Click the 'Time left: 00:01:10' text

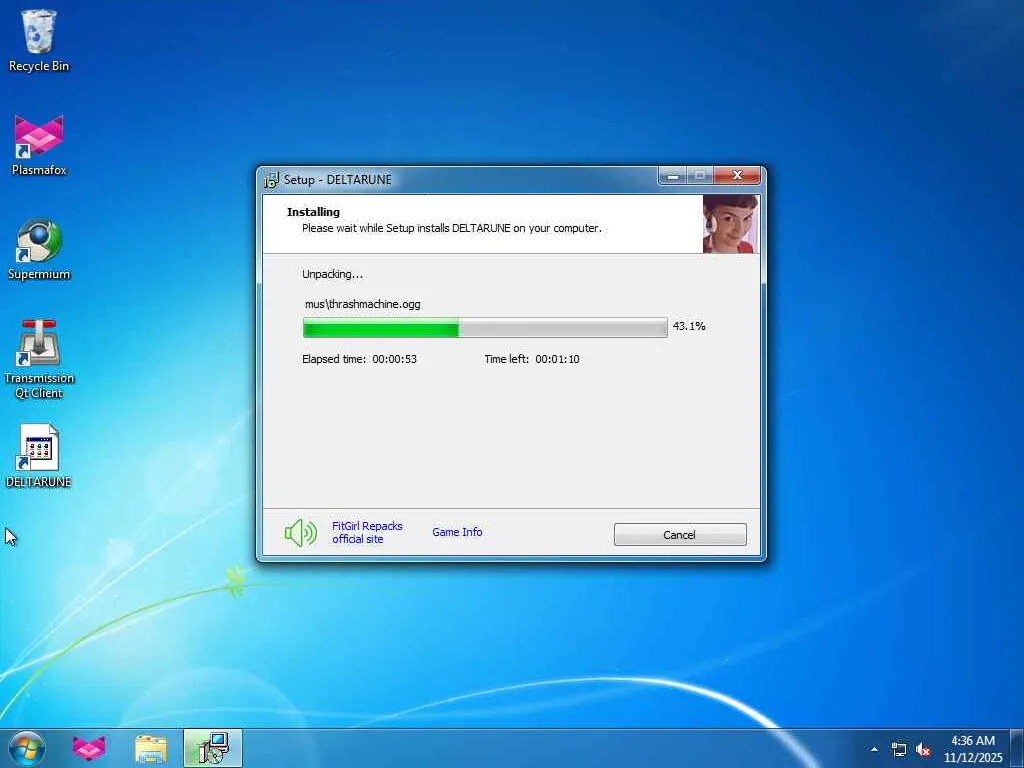[x=532, y=359]
